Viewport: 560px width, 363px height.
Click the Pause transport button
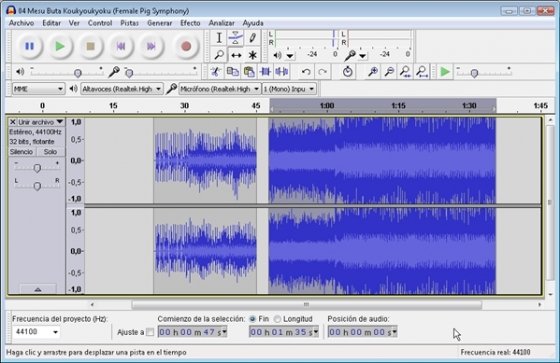click(29, 46)
